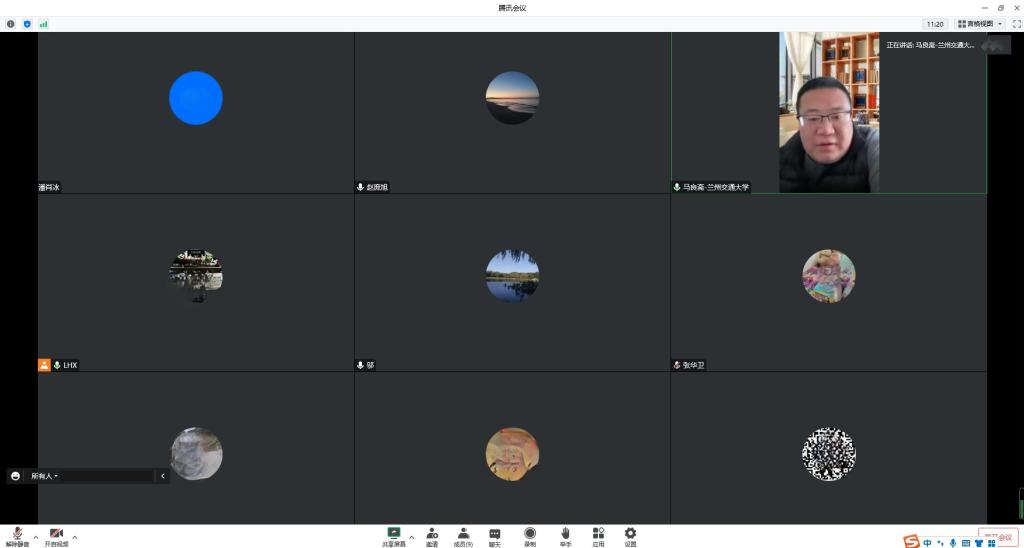The height and width of the screenshot is (548, 1024).
Task: Expand audio options arrow beside microphone
Action: [x=36, y=537]
